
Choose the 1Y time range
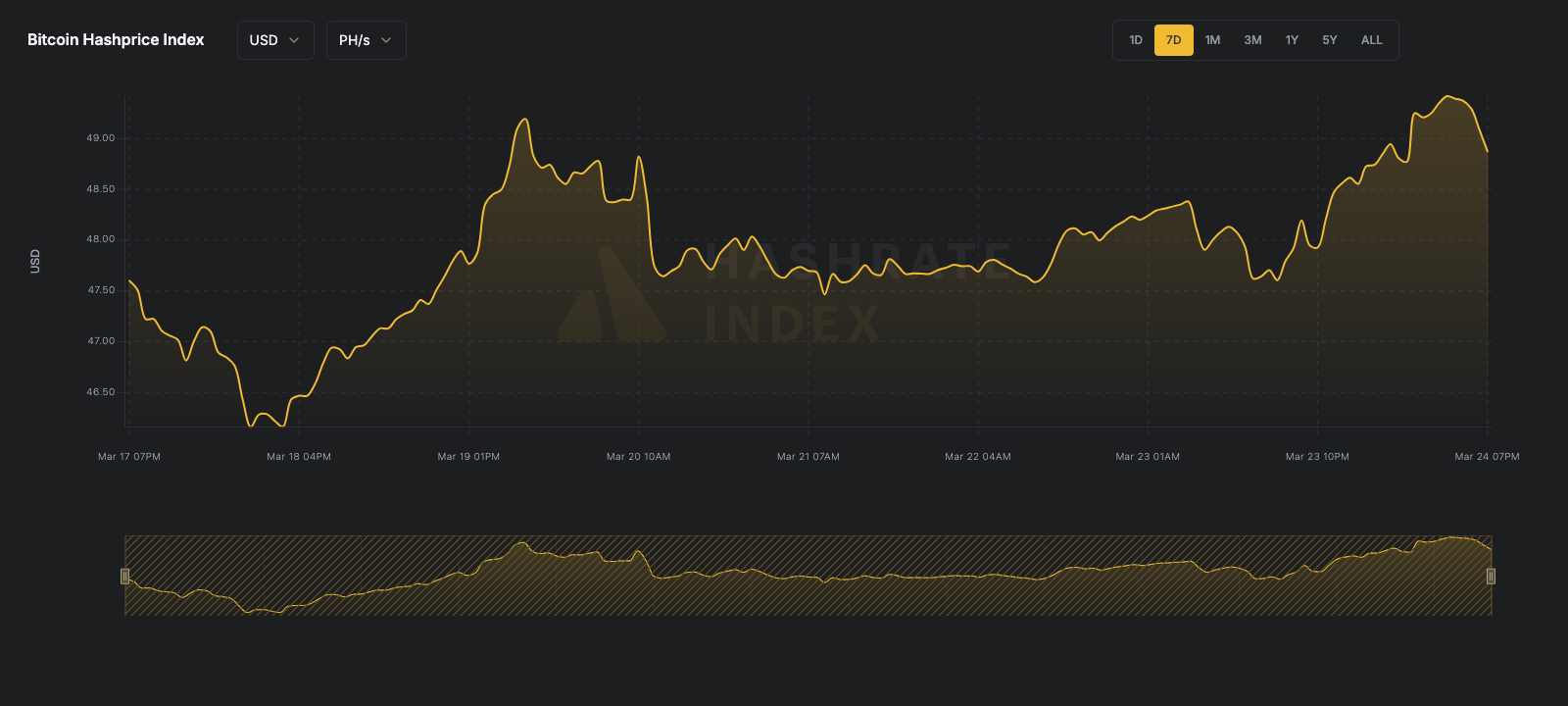tap(1293, 40)
